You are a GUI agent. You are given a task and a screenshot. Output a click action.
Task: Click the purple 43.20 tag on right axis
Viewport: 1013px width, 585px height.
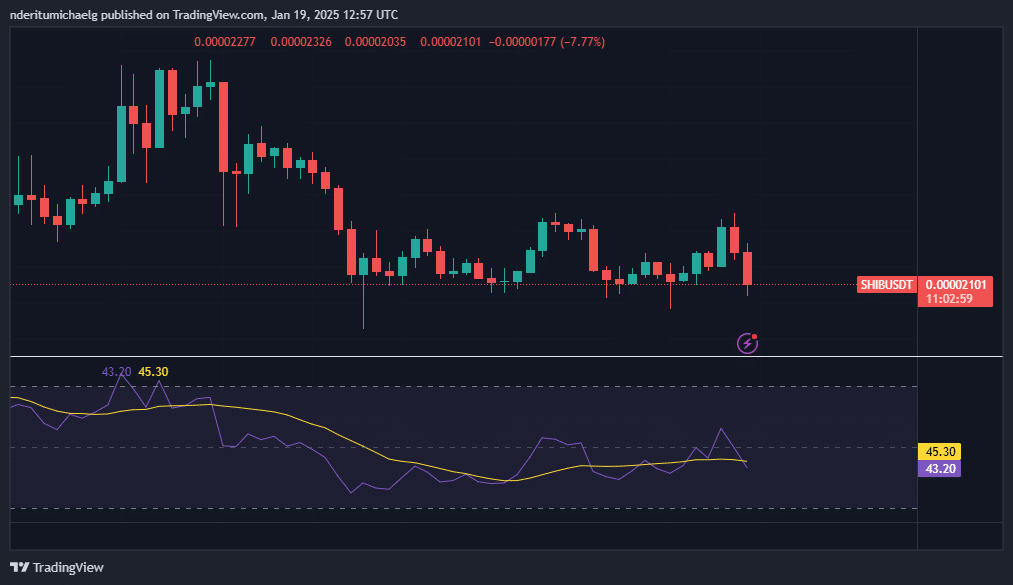940,468
